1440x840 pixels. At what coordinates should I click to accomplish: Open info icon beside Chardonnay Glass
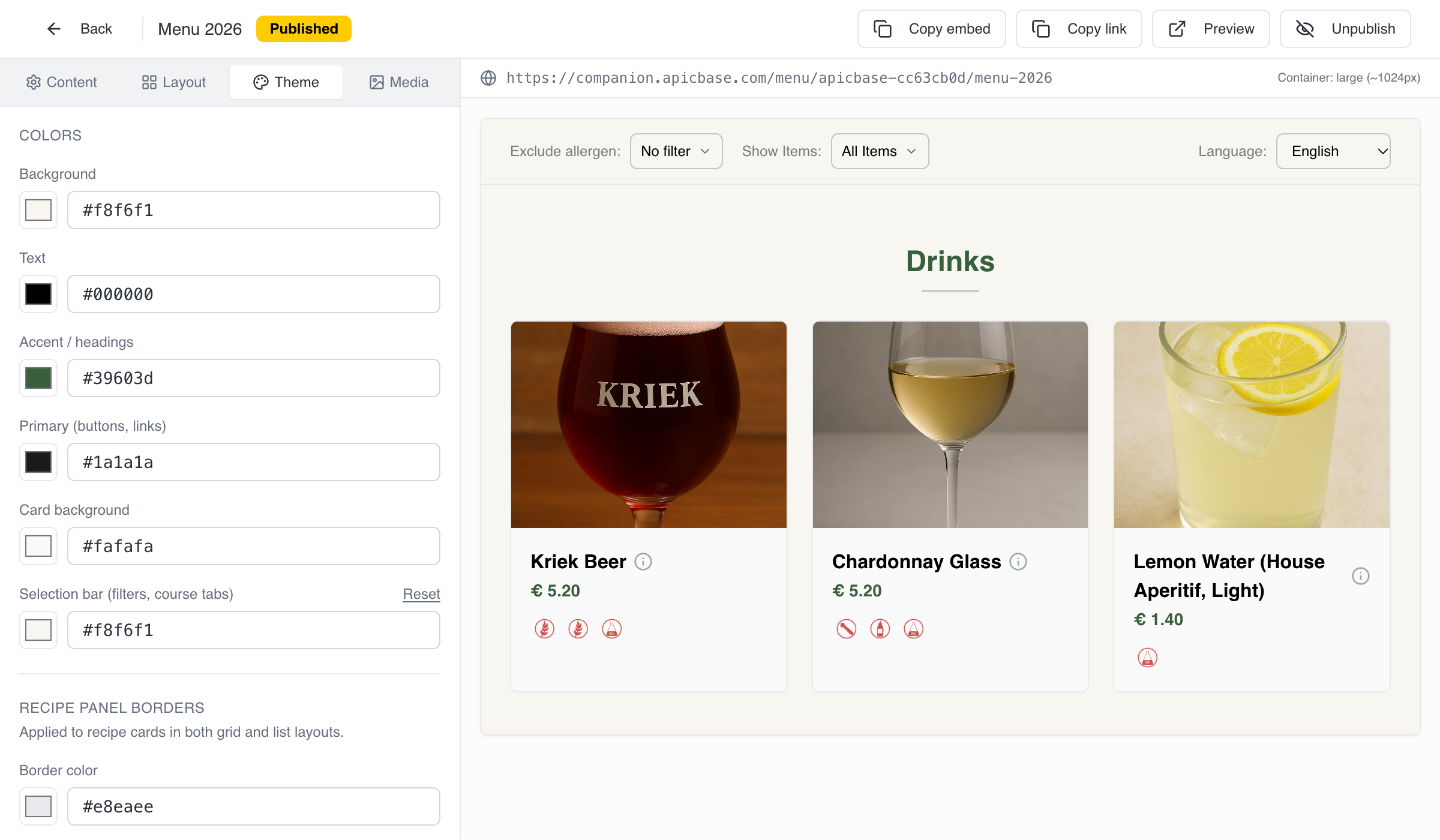point(1018,562)
